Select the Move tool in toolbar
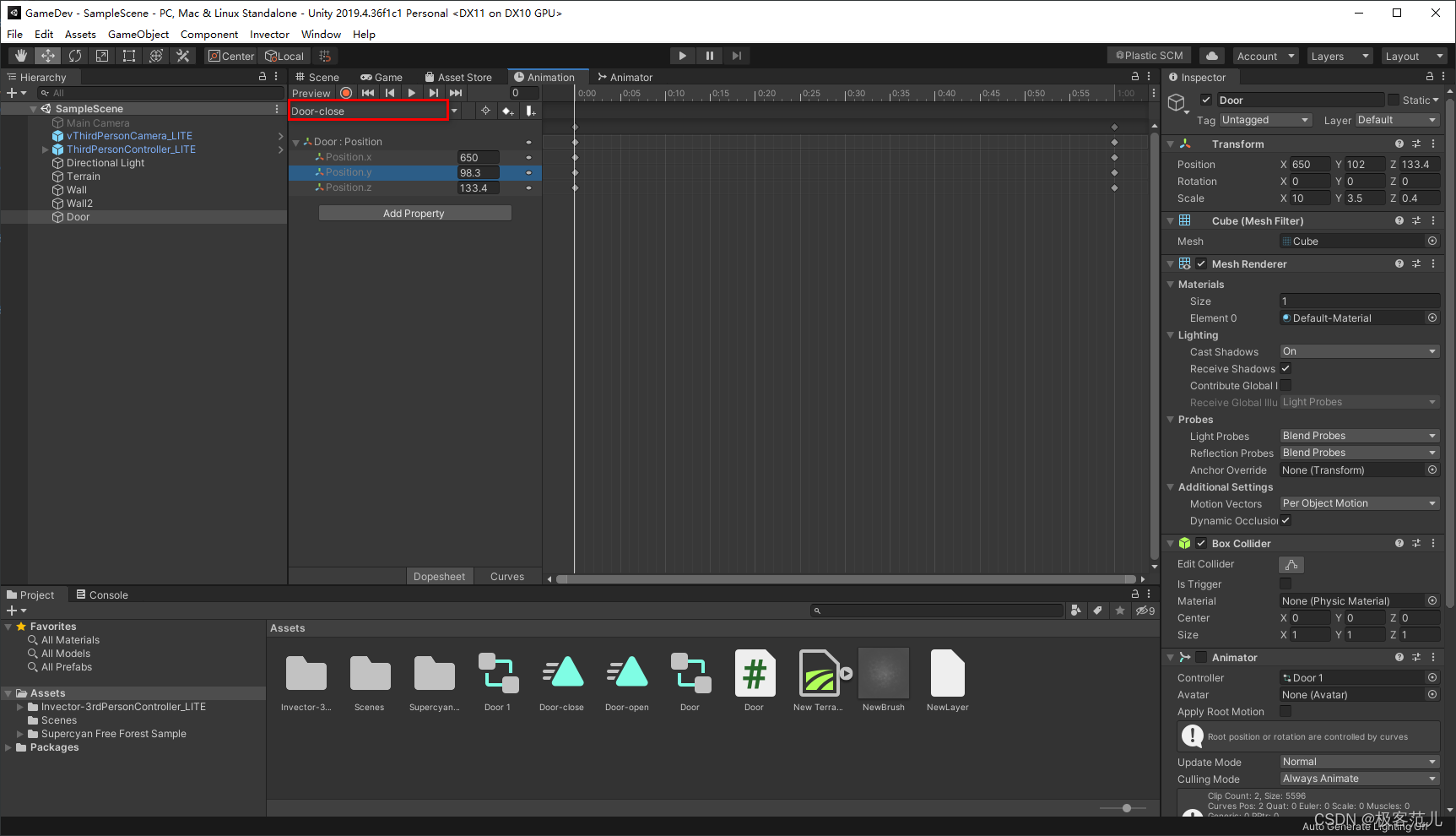 pos(48,56)
